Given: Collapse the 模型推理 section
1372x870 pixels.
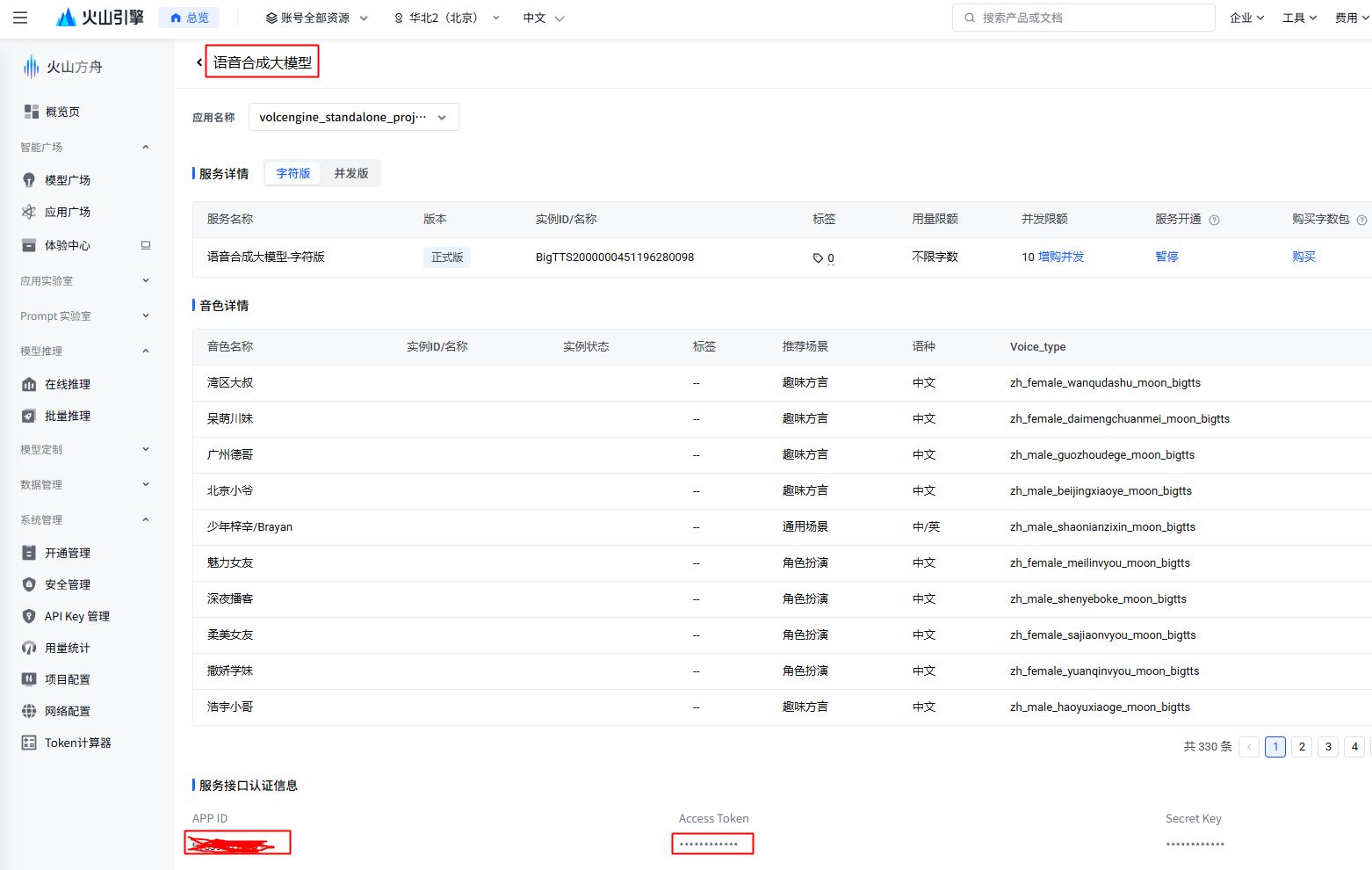Looking at the screenshot, I should (x=146, y=351).
